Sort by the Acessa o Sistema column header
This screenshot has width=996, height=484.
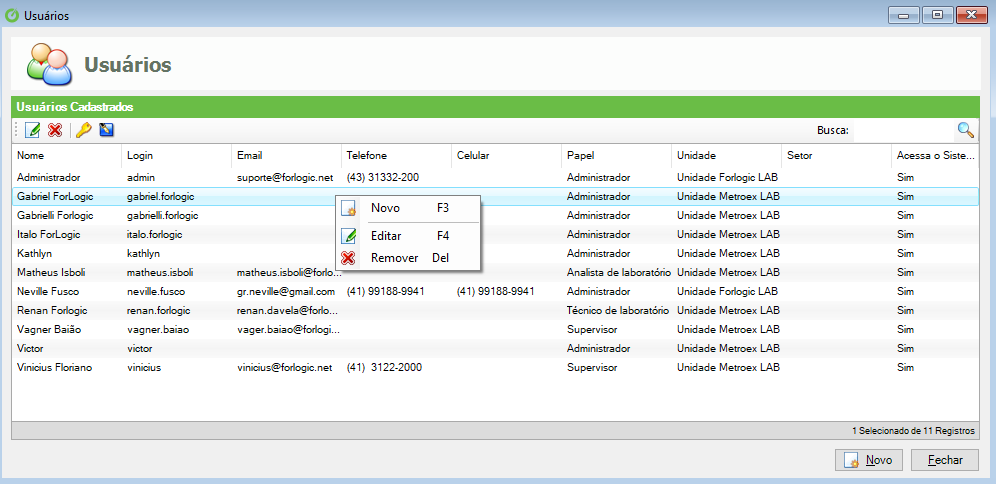point(935,155)
